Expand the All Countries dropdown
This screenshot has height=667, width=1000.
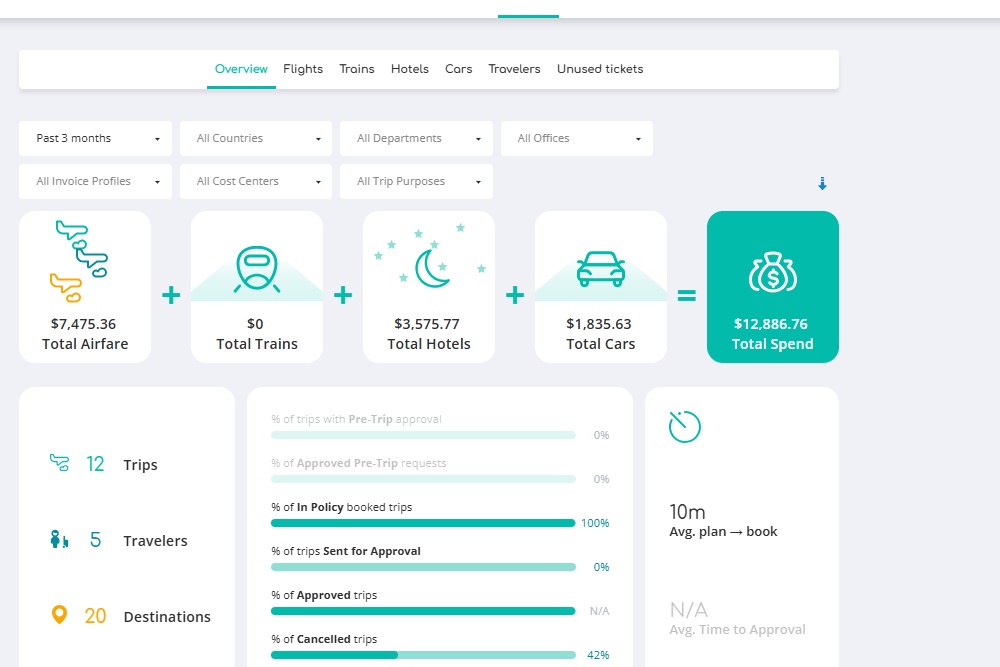pyautogui.click(x=255, y=138)
